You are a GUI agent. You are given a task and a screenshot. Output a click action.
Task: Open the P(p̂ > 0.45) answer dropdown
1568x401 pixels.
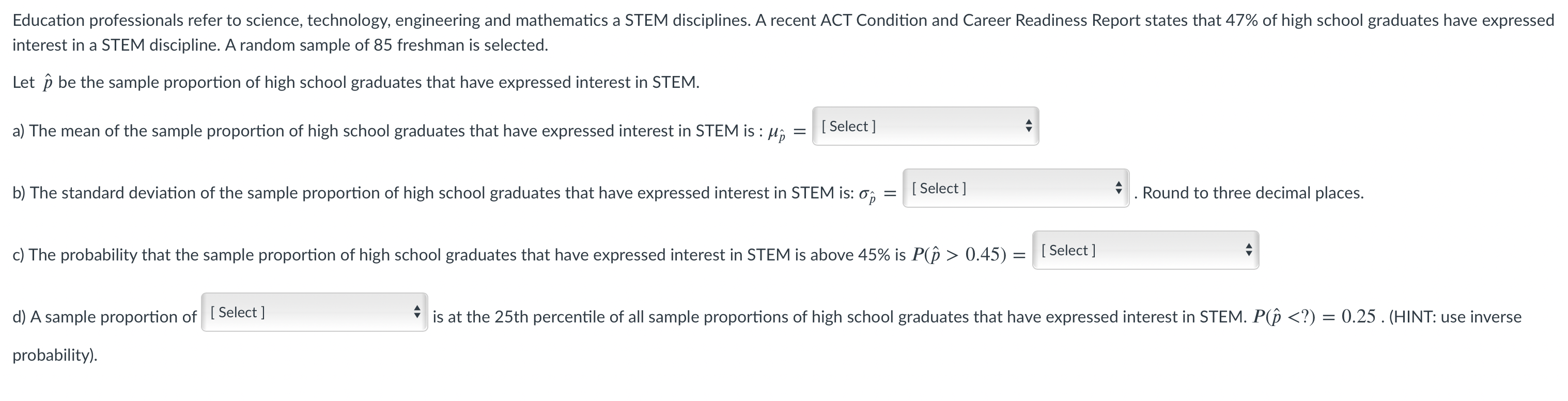tap(1144, 251)
